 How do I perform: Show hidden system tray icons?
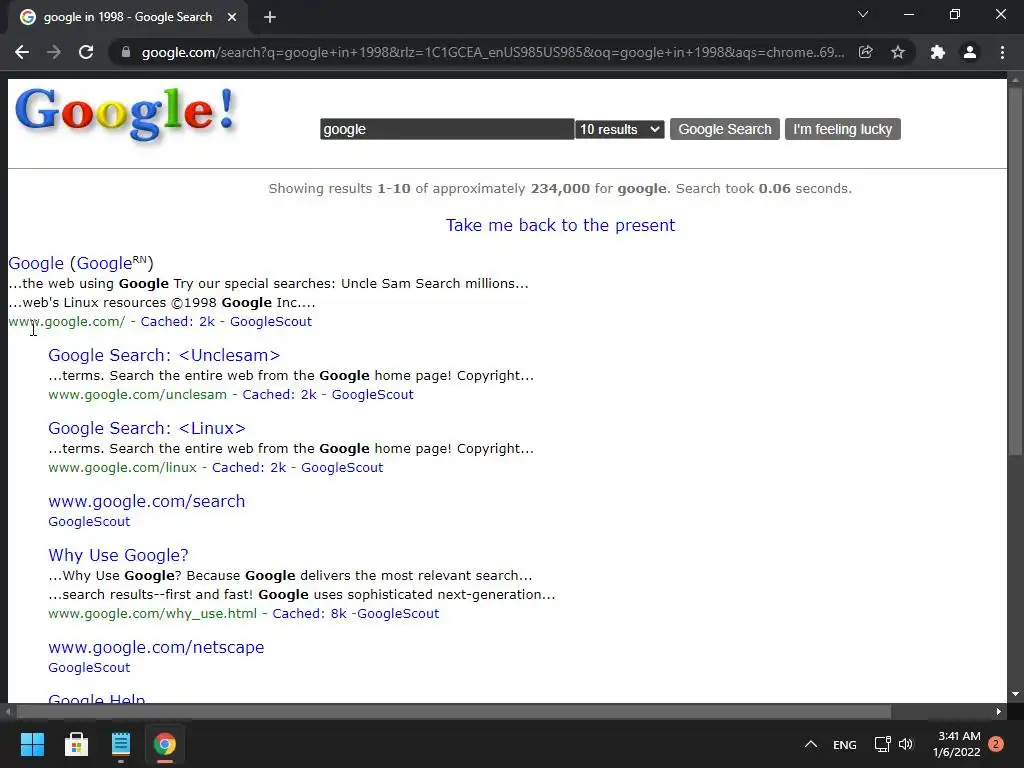pos(811,744)
